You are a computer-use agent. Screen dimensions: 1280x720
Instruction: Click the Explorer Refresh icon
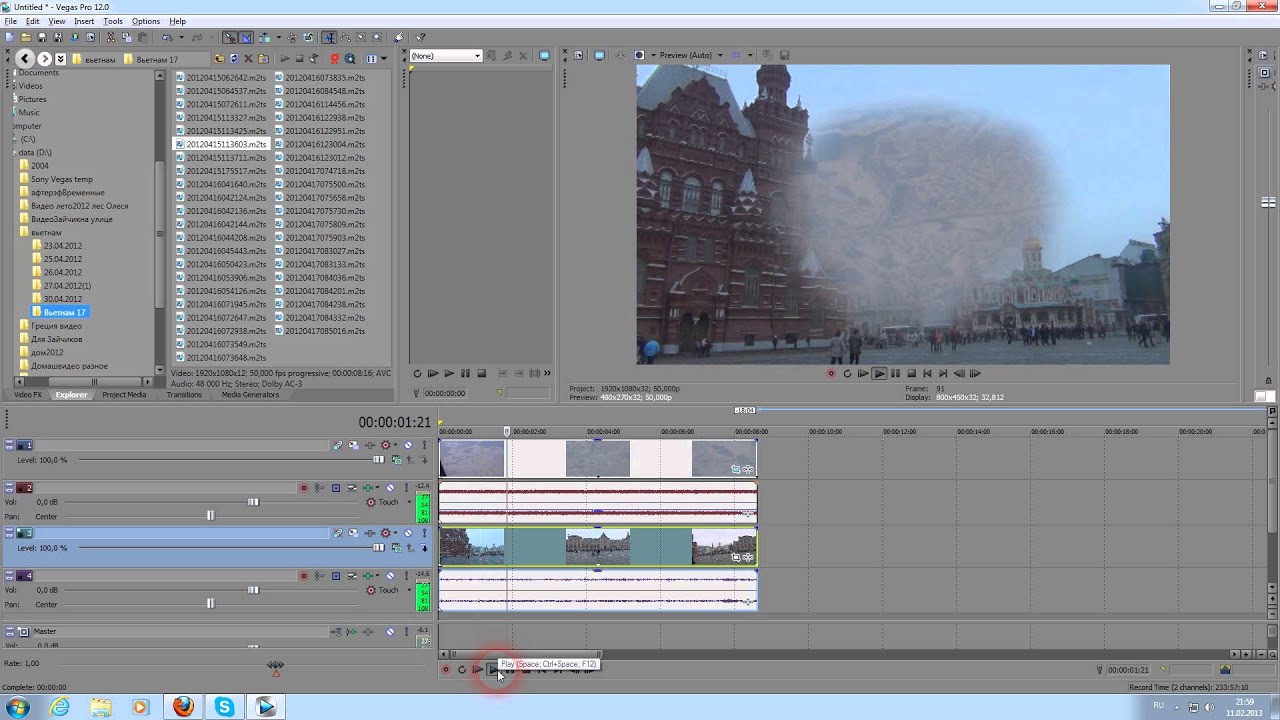click(234, 59)
